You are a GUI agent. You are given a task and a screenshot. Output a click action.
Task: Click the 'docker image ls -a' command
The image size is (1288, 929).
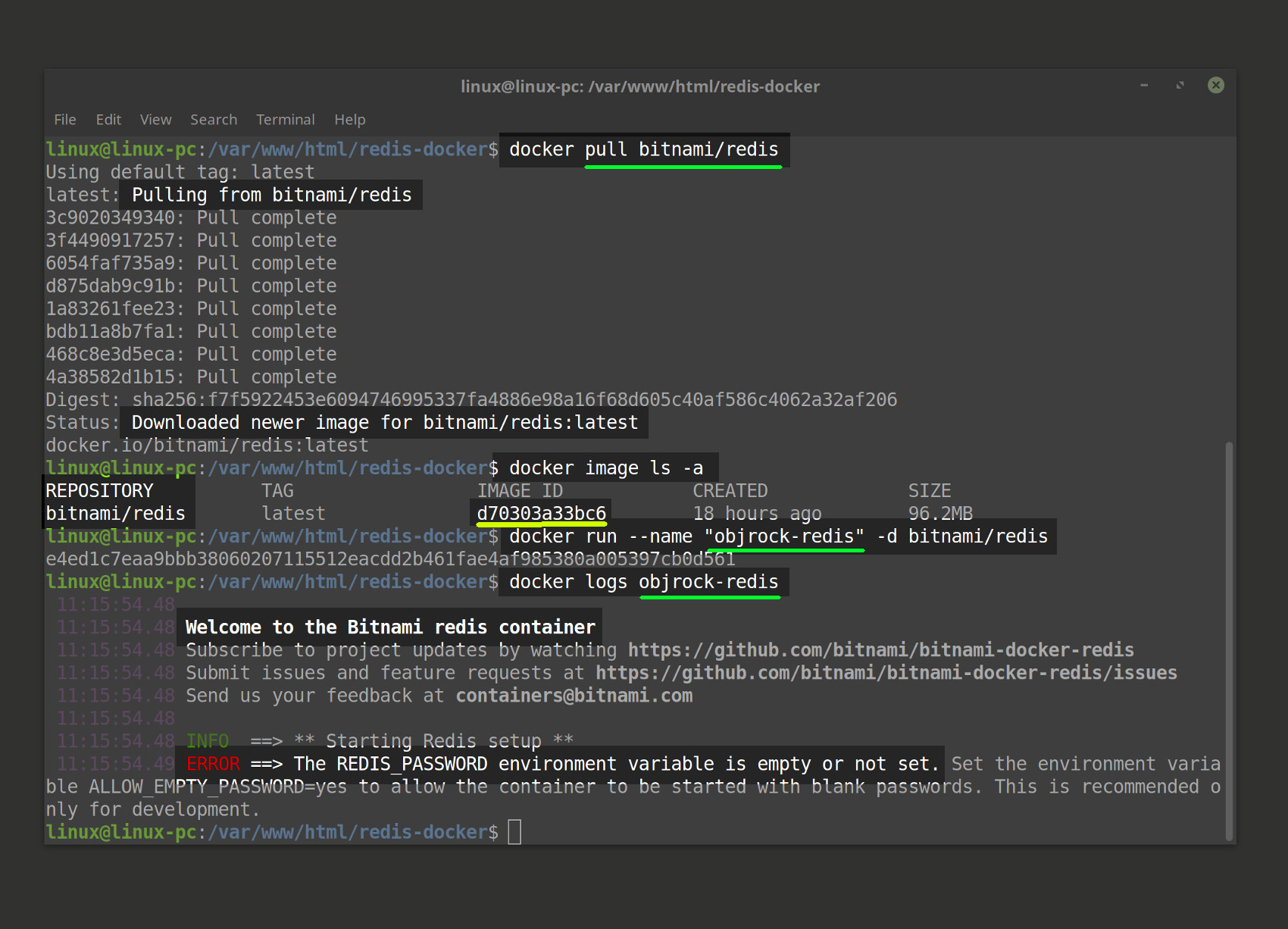point(606,468)
